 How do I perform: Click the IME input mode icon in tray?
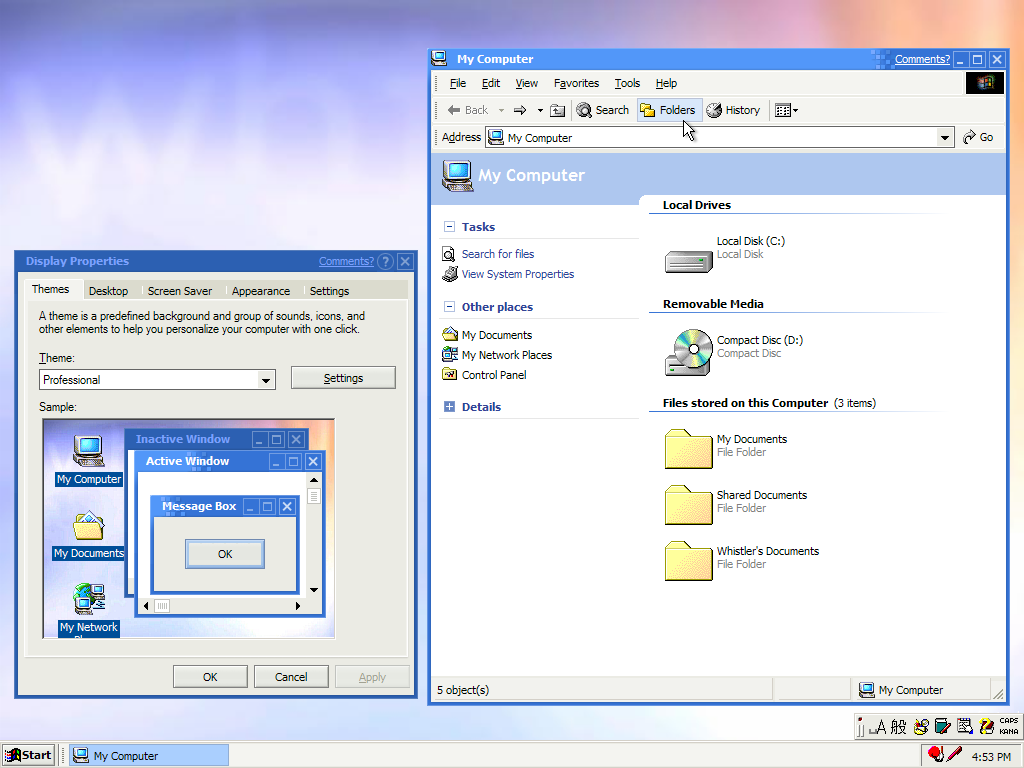pyautogui.click(x=880, y=726)
